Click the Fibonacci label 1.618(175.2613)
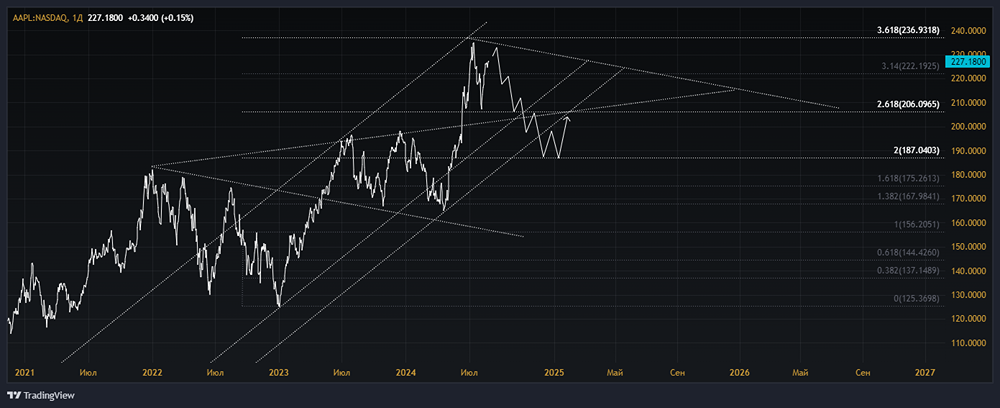 (909, 178)
